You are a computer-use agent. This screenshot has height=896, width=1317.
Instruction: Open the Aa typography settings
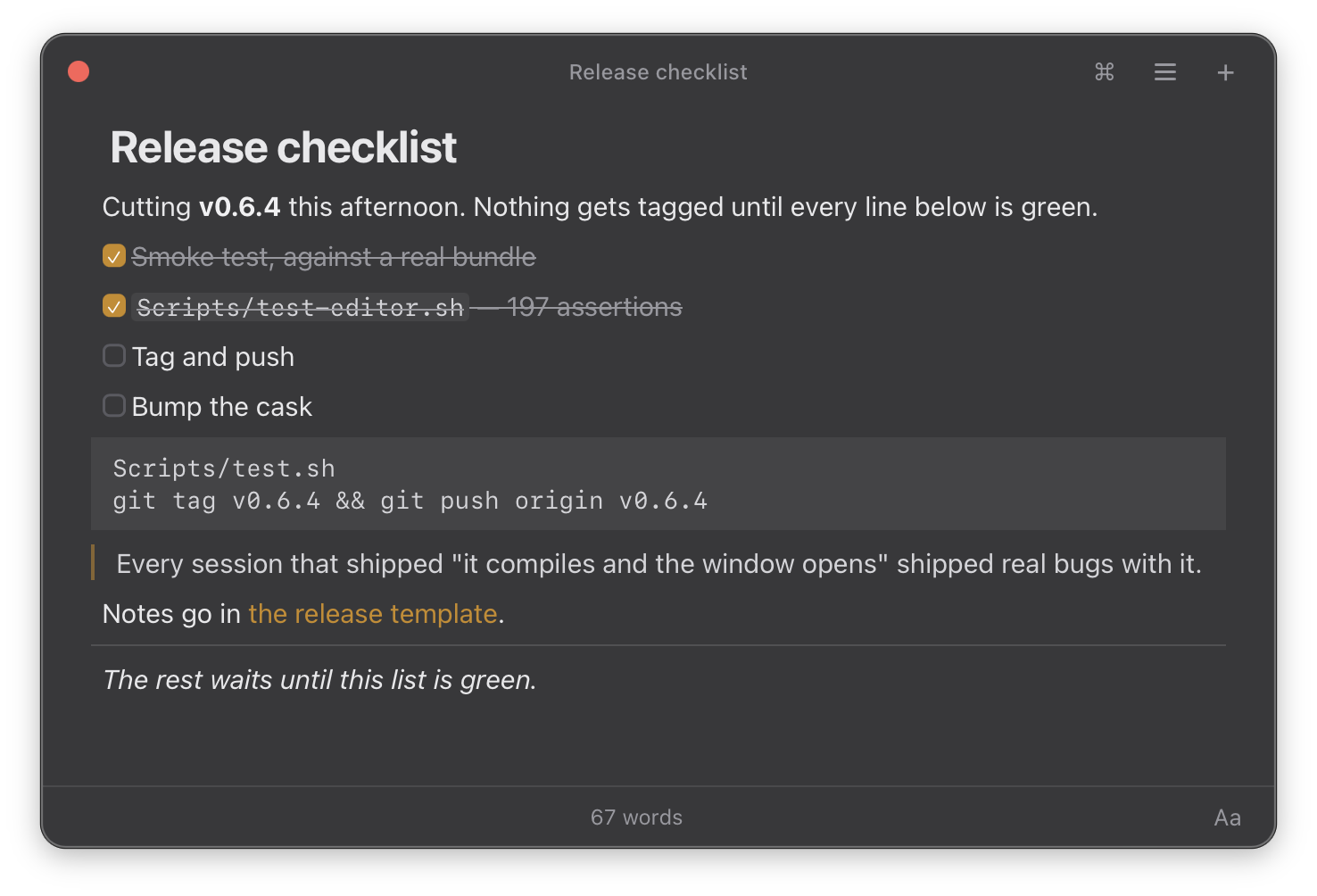(1228, 817)
